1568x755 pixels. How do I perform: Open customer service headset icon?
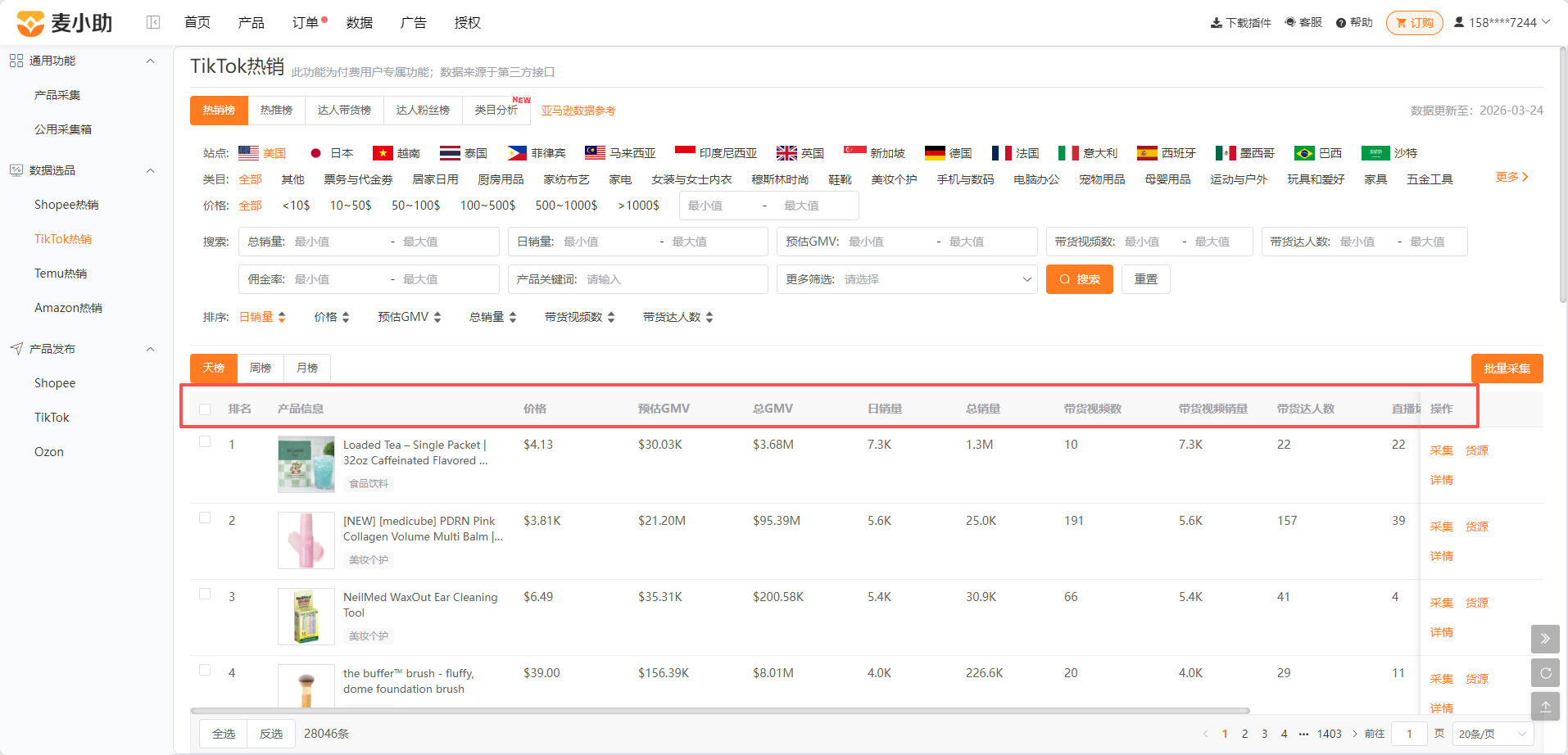pyautogui.click(x=1290, y=22)
